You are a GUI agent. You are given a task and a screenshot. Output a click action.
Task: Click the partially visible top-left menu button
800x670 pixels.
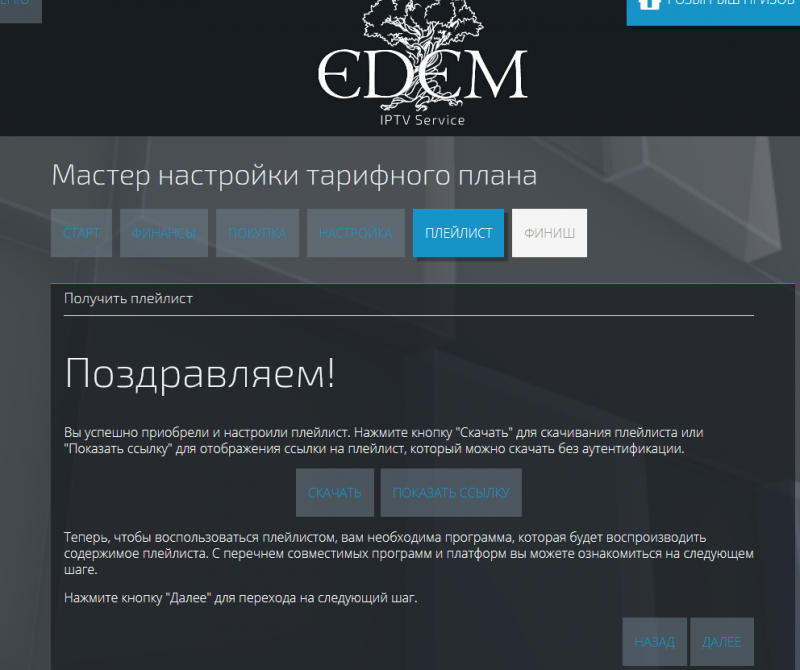pyautogui.click(x=20, y=11)
